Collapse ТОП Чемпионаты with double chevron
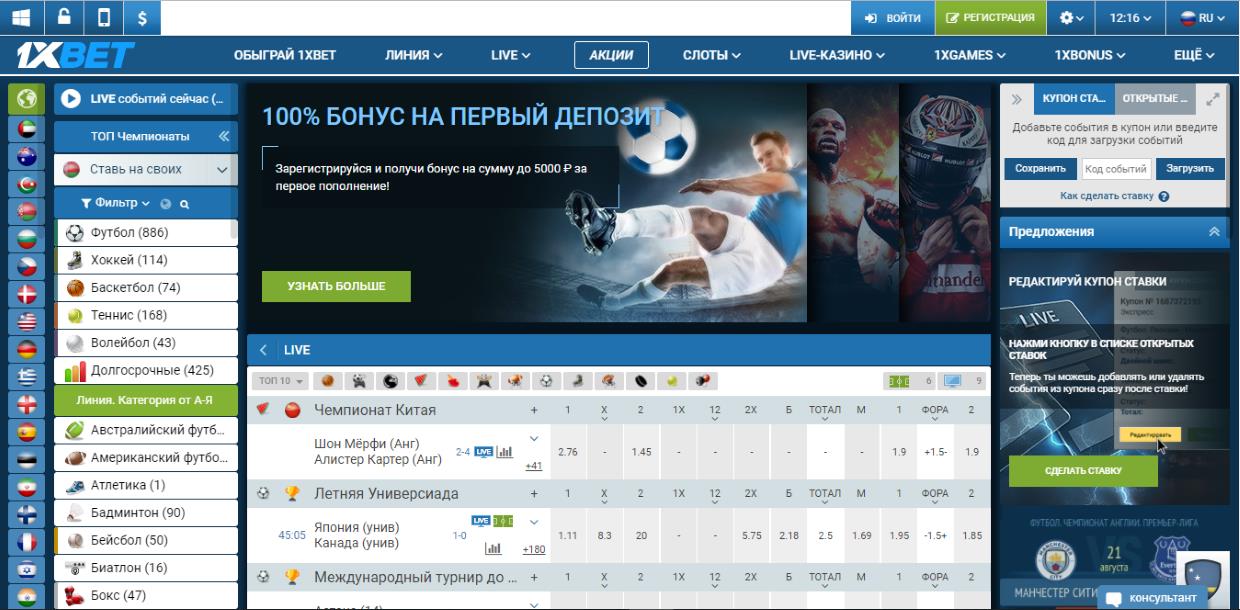Image resolution: width=1240 pixels, height=610 pixels. [x=224, y=136]
